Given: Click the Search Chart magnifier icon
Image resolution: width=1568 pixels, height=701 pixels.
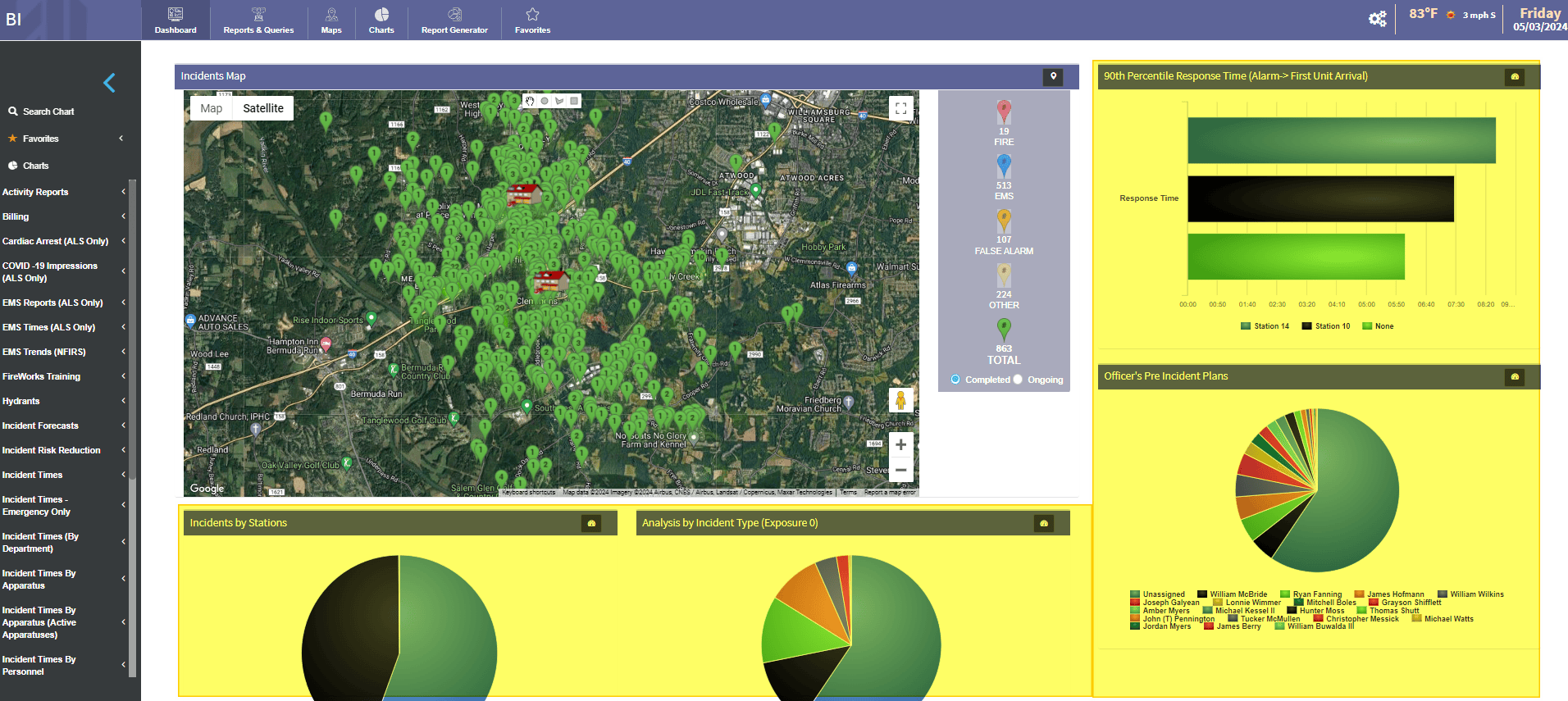Looking at the screenshot, I should pyautogui.click(x=13, y=111).
